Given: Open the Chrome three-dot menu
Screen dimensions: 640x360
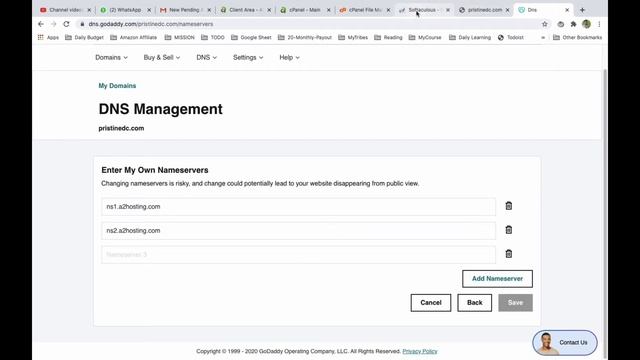Looking at the screenshot, I should pyautogui.click(x=599, y=24).
